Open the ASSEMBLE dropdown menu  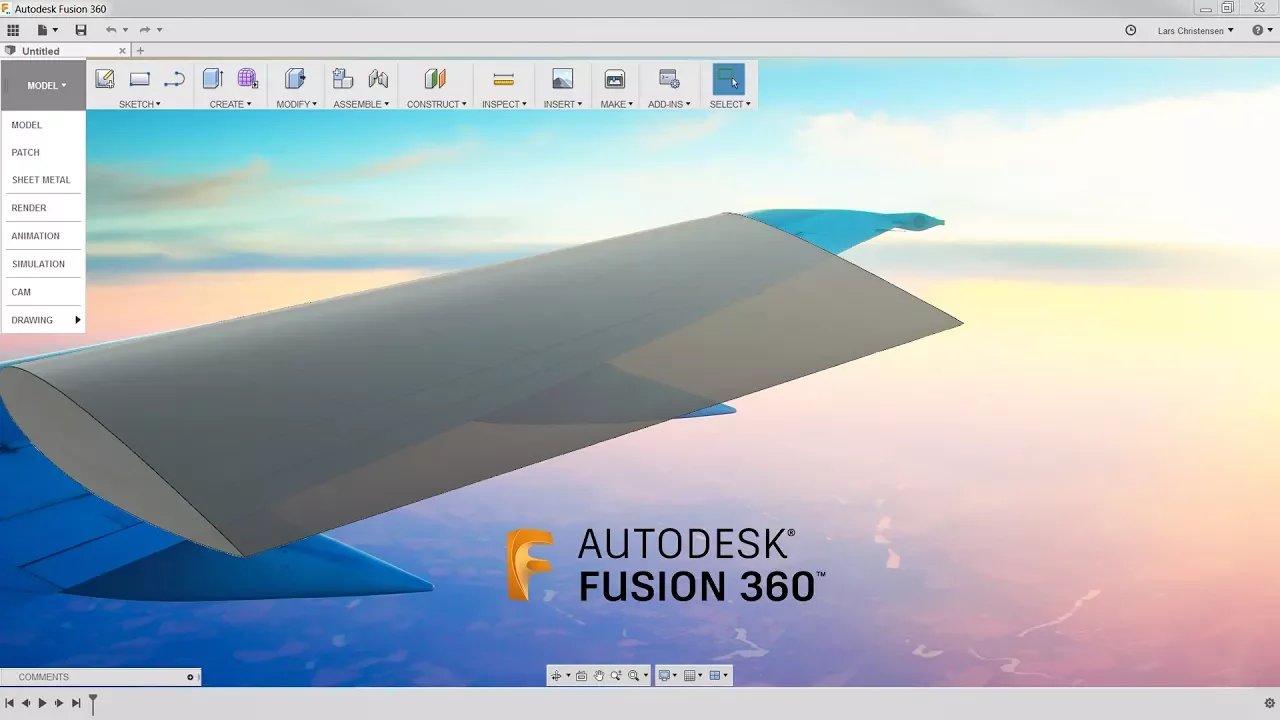[361, 104]
